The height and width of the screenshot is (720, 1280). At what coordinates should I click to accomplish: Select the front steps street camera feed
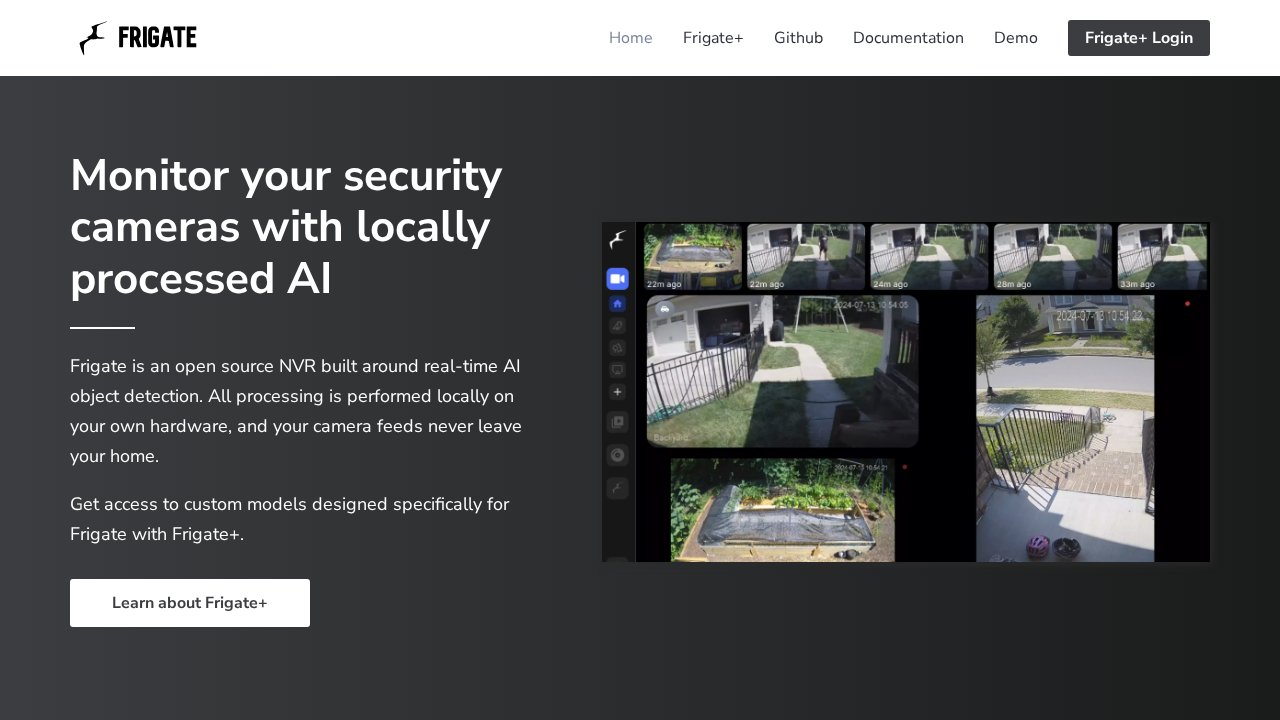pyautogui.click(x=1065, y=428)
